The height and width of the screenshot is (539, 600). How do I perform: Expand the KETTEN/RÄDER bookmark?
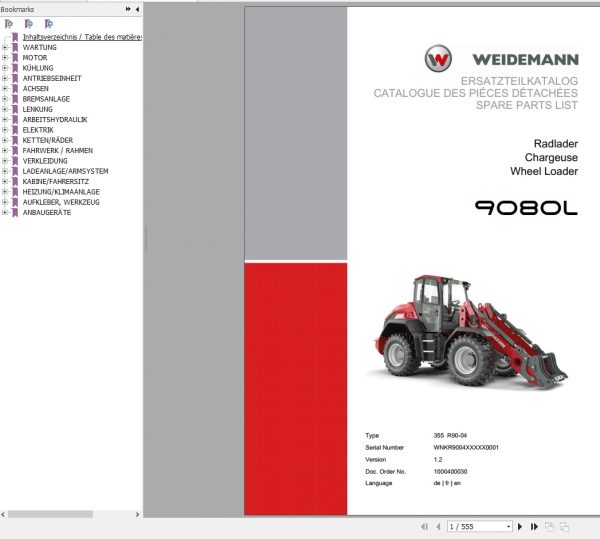(5, 140)
